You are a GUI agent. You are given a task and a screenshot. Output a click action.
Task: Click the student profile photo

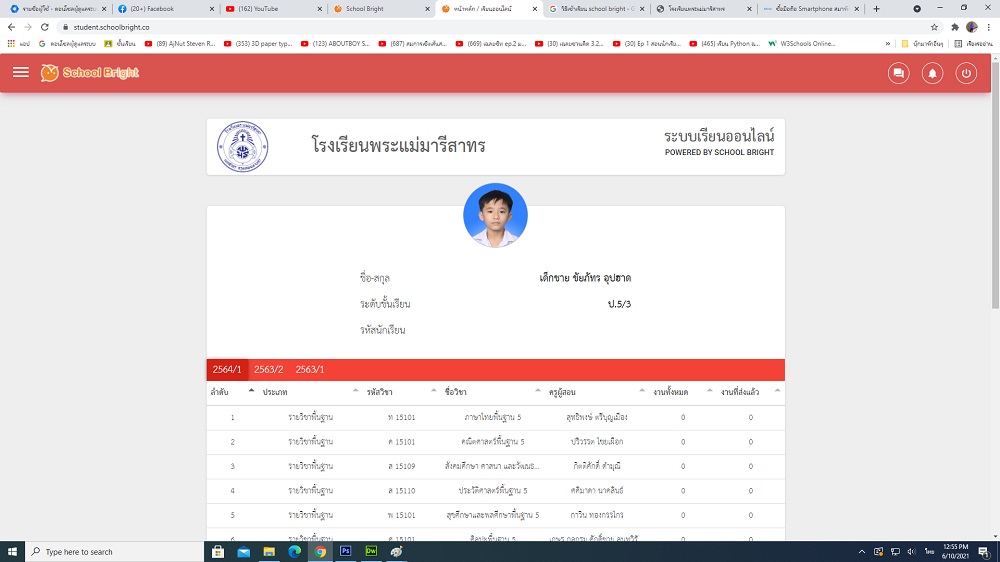click(496, 216)
